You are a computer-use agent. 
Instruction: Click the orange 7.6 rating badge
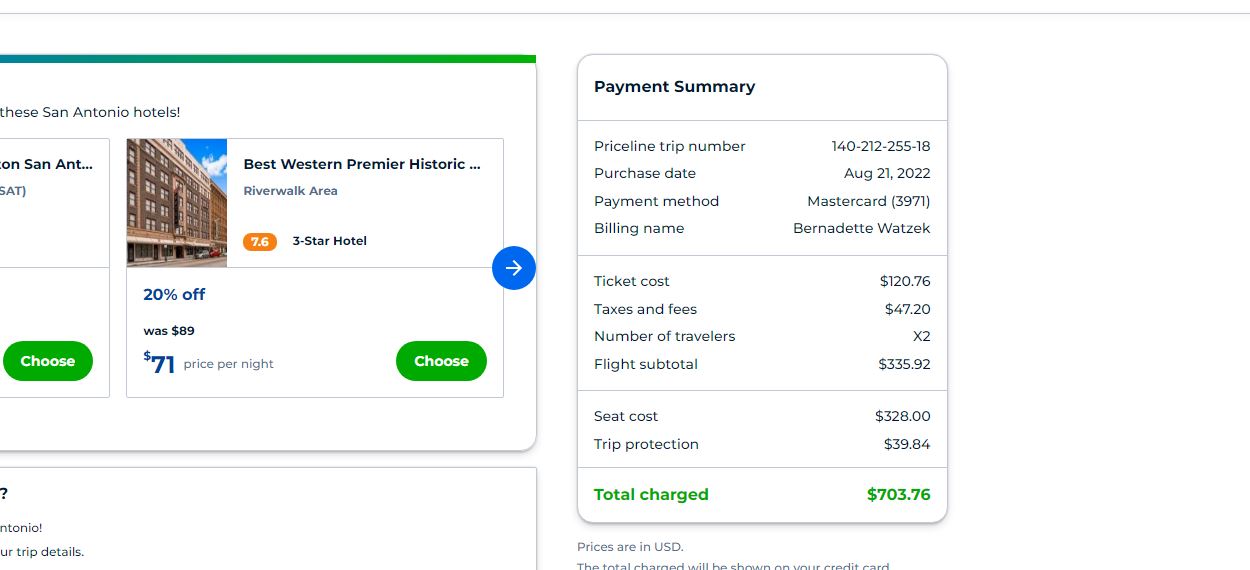pos(260,242)
